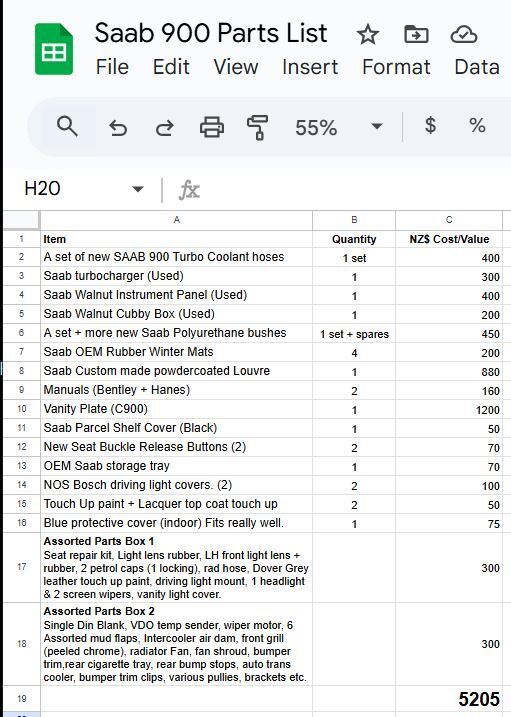Select the 'Assorted Parts Box 2' cell
Screen dimensions: 511x717
coord(176,643)
